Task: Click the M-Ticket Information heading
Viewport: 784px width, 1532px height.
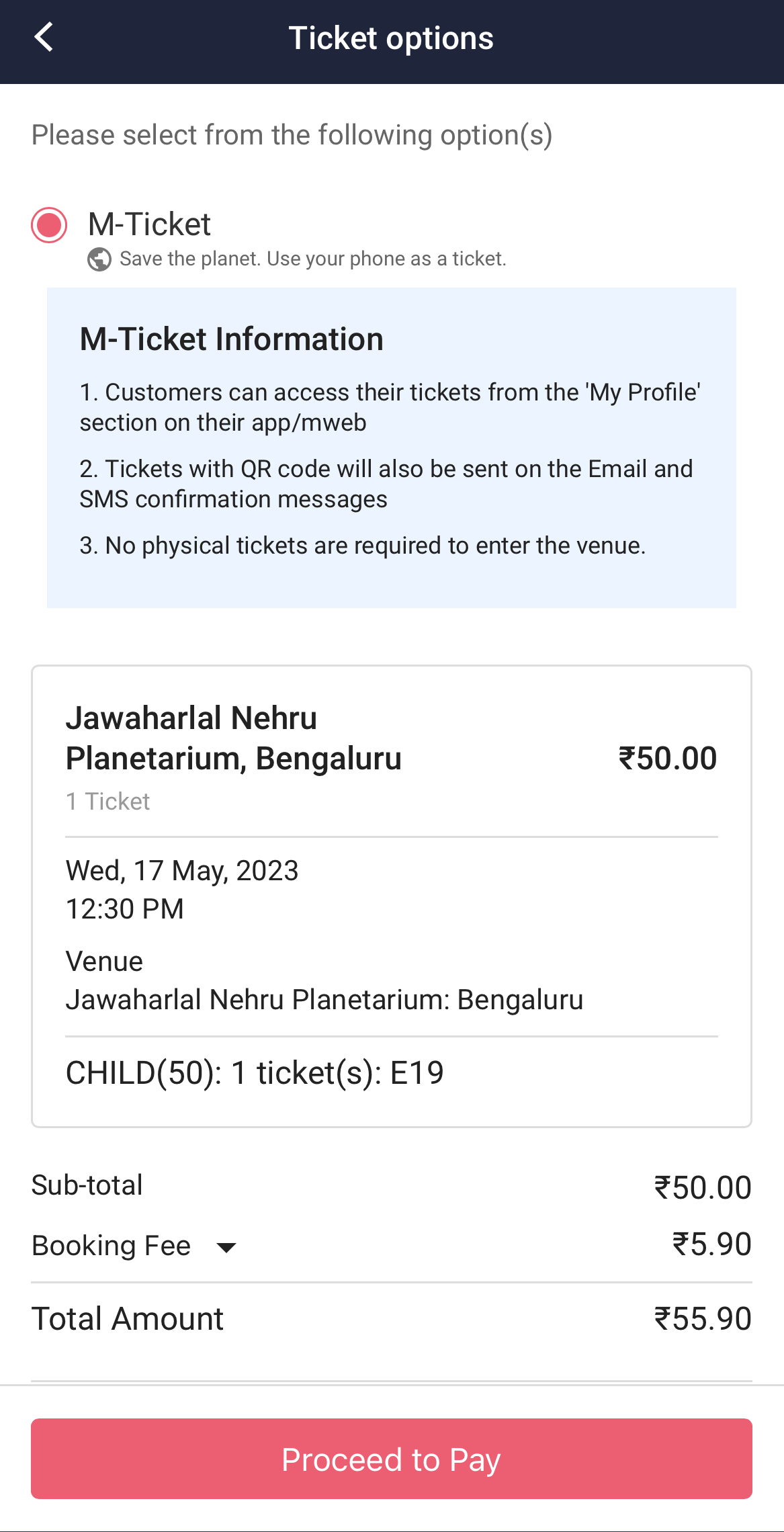Action: click(x=231, y=339)
